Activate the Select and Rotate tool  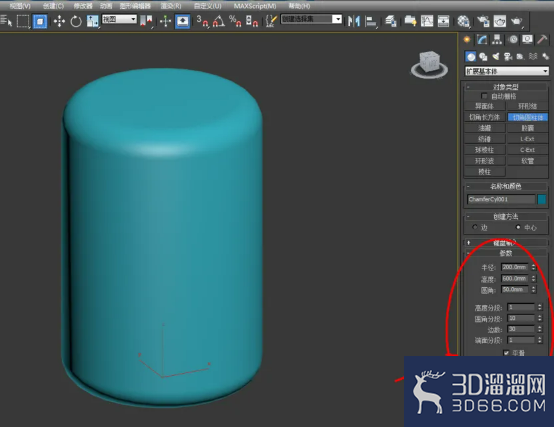76,22
